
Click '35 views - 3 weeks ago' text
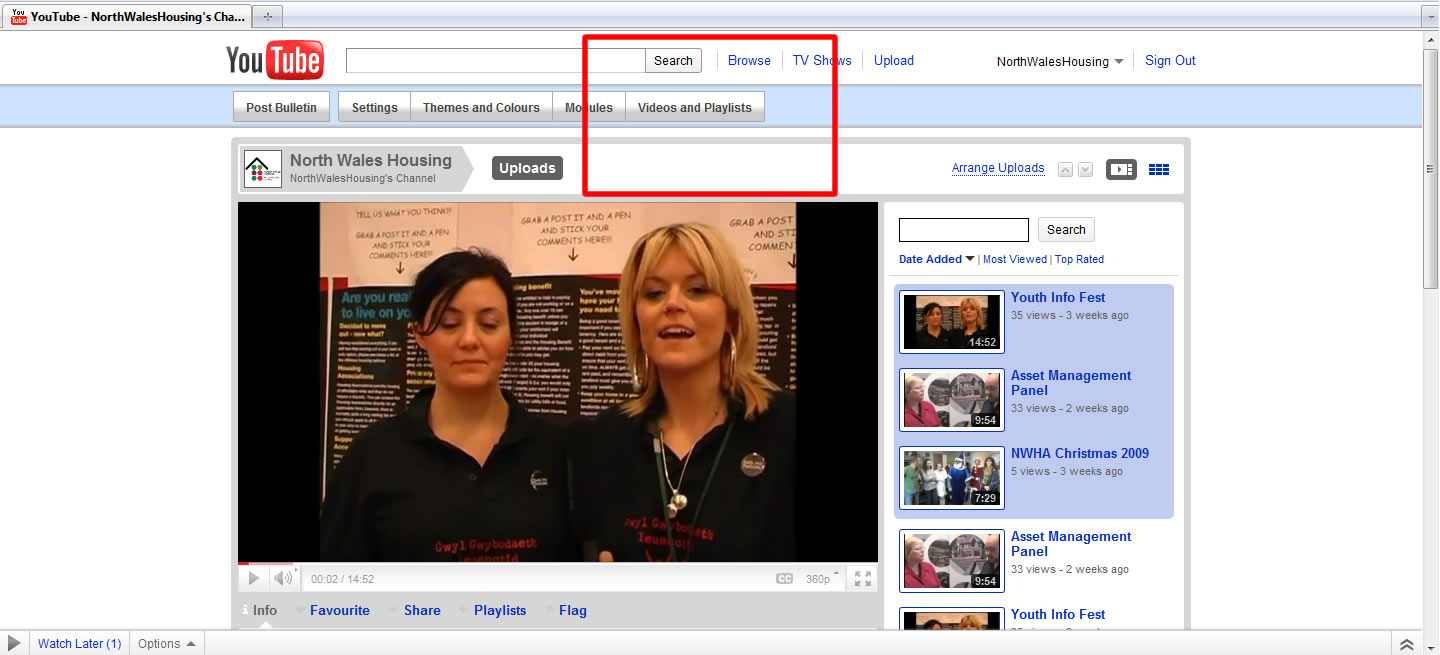click(1069, 315)
